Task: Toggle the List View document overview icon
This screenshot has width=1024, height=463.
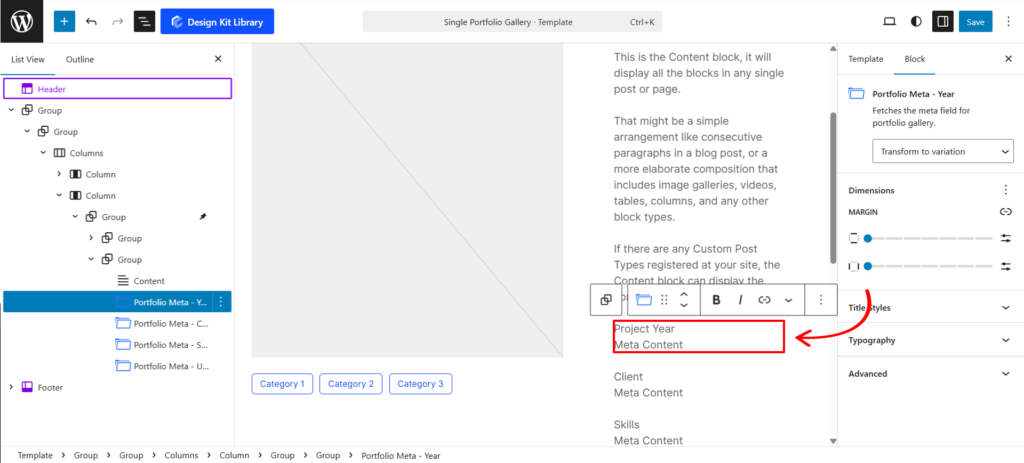Action: click(144, 21)
